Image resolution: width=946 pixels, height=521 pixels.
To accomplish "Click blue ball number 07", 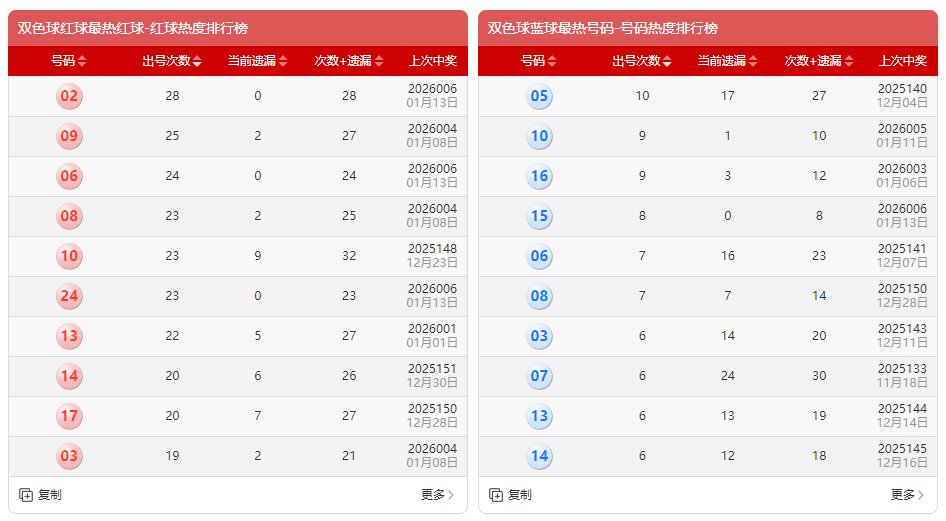I will point(540,377).
